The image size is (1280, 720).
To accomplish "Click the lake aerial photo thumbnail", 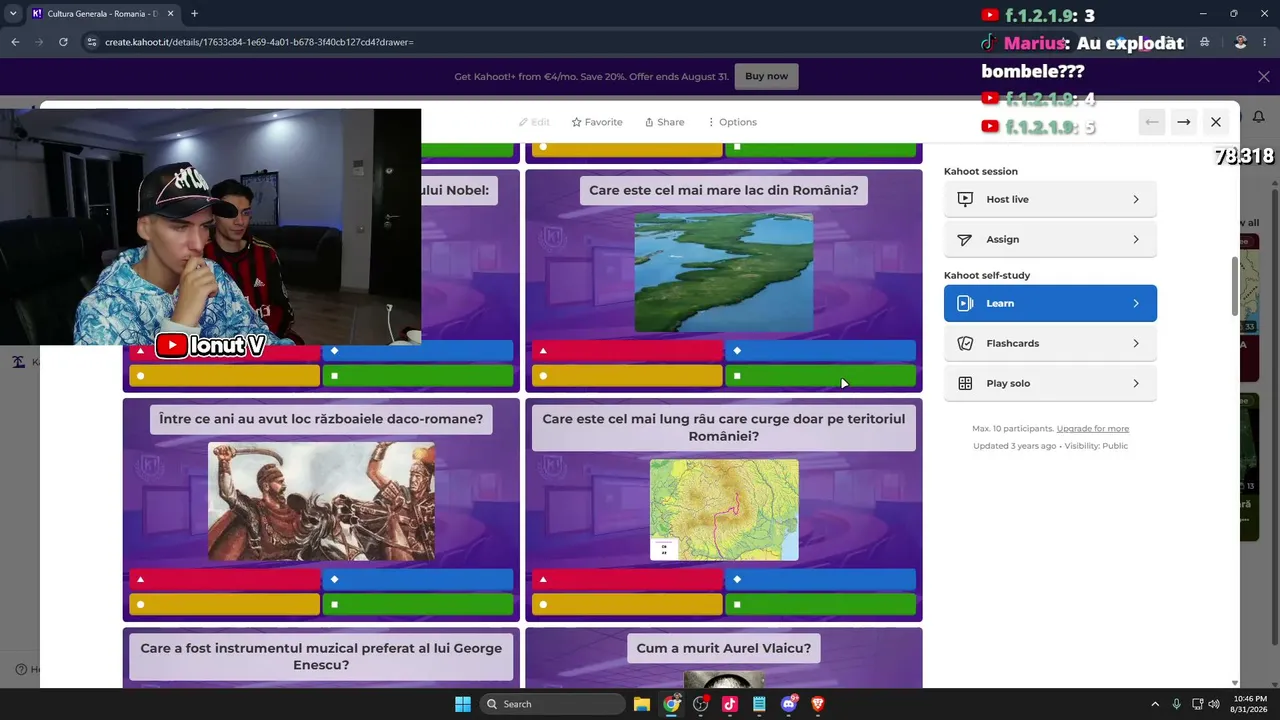I will [x=724, y=272].
